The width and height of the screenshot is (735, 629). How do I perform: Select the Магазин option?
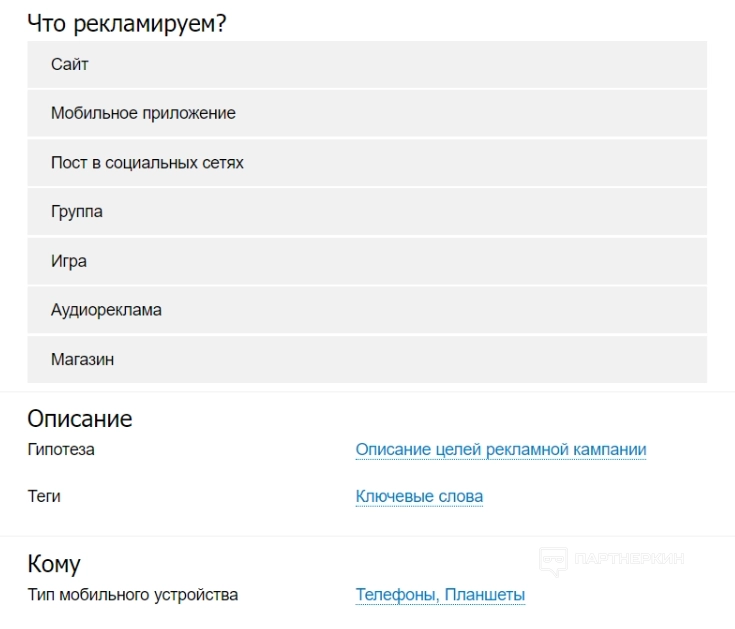click(x=367, y=359)
